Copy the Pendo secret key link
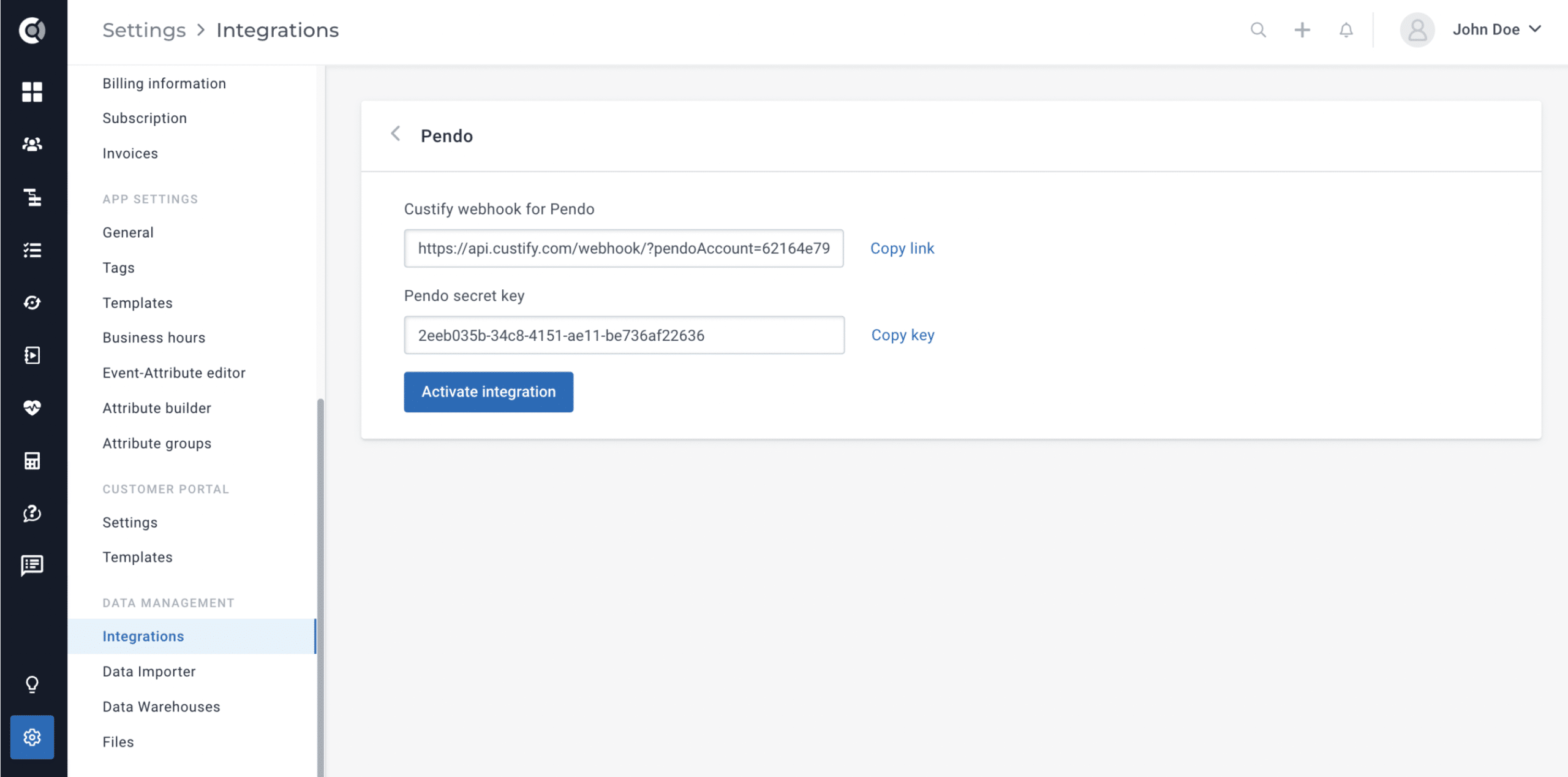This screenshot has height=777, width=1568. point(902,335)
